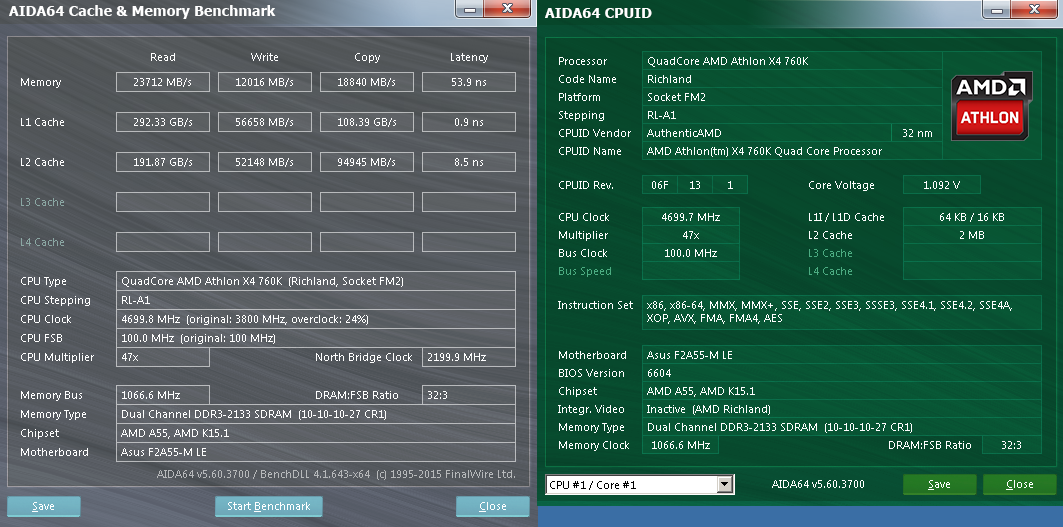Click 32 nm process value

coord(917,133)
